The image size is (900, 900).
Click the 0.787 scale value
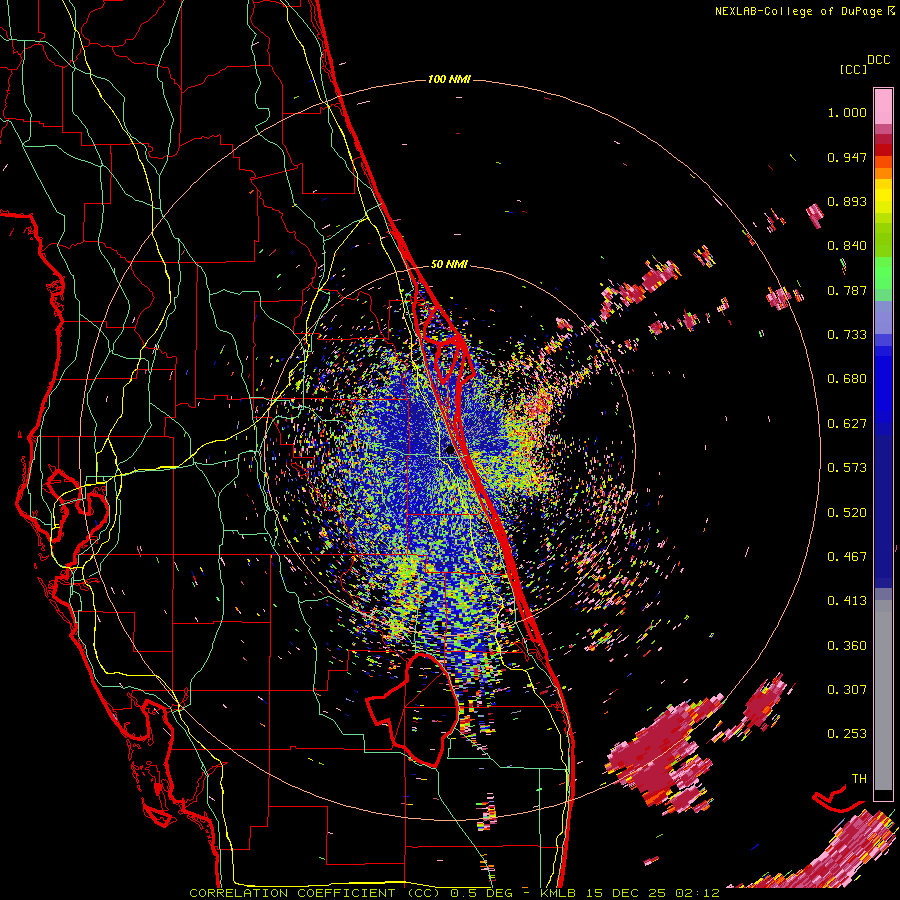point(847,290)
